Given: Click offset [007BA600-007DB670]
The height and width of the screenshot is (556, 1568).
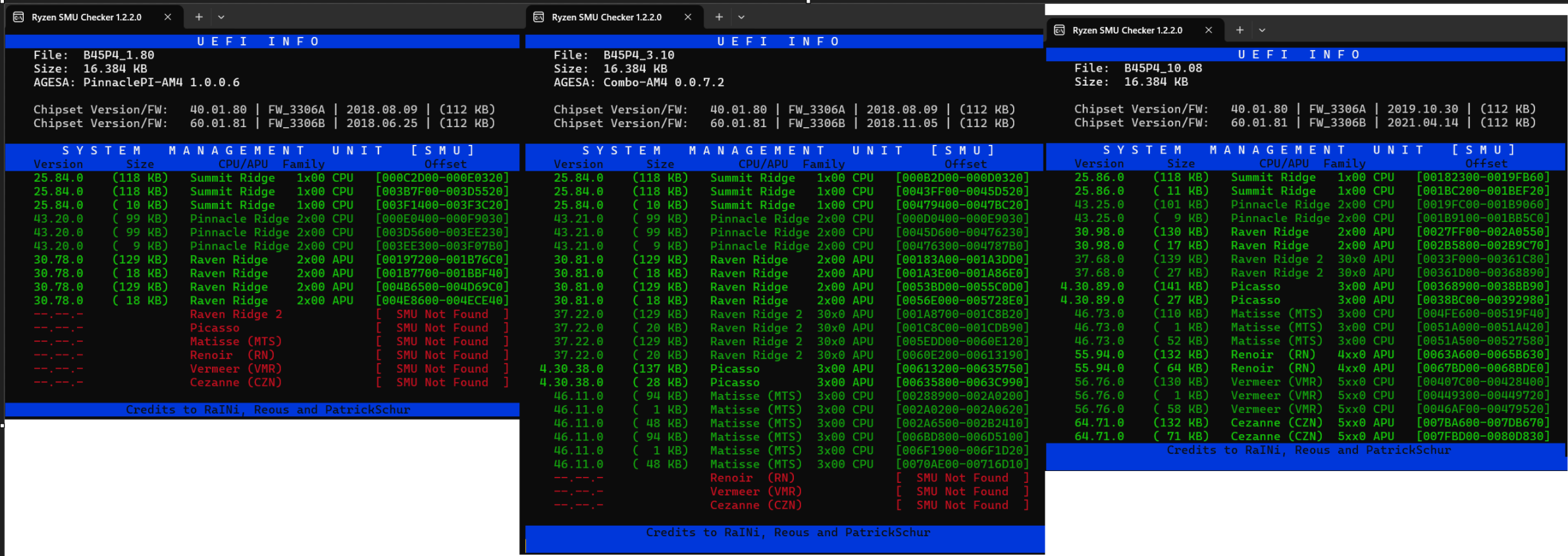Looking at the screenshot, I should click(x=1483, y=424).
